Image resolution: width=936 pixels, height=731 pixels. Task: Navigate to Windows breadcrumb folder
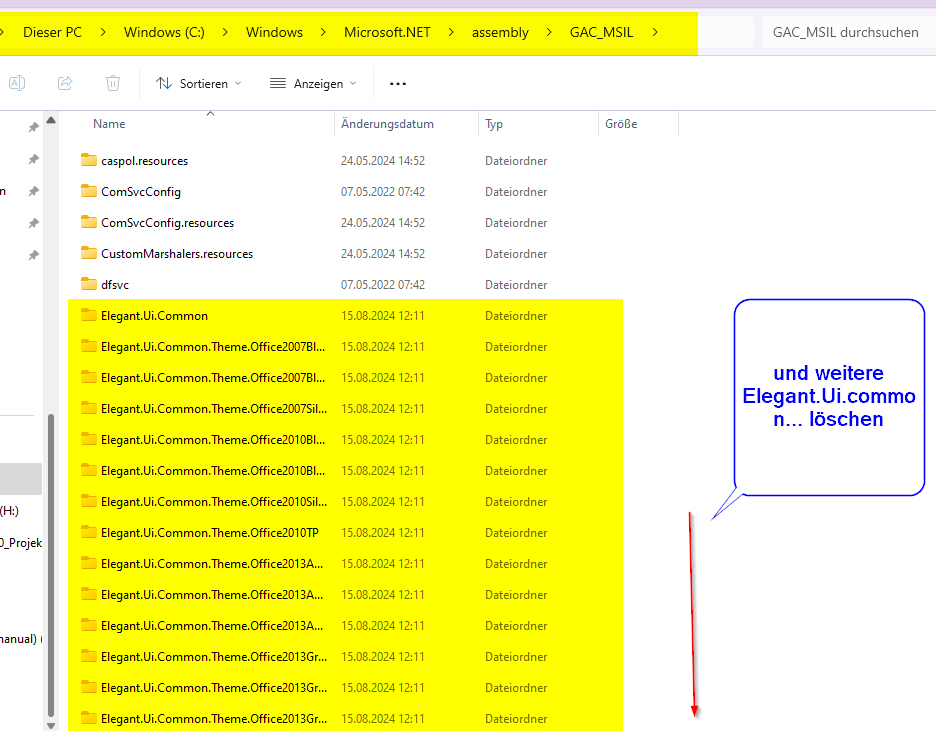tap(275, 32)
